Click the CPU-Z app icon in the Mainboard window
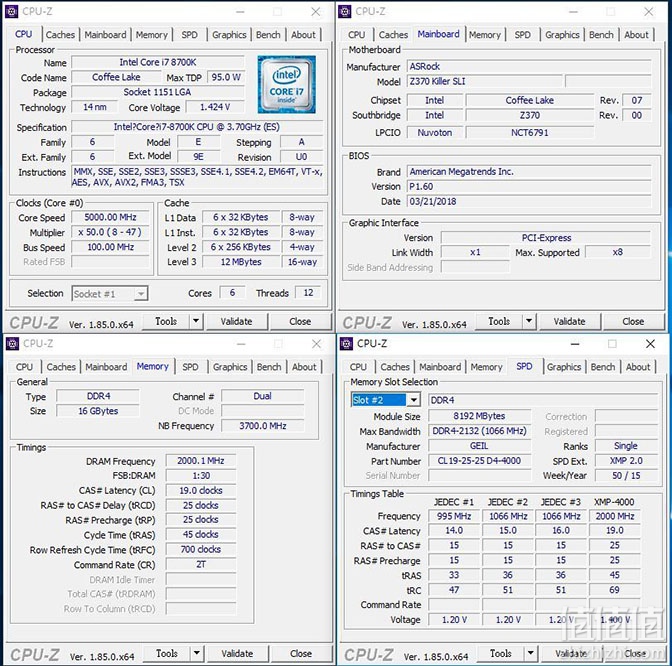The height and width of the screenshot is (666, 672). point(345,12)
